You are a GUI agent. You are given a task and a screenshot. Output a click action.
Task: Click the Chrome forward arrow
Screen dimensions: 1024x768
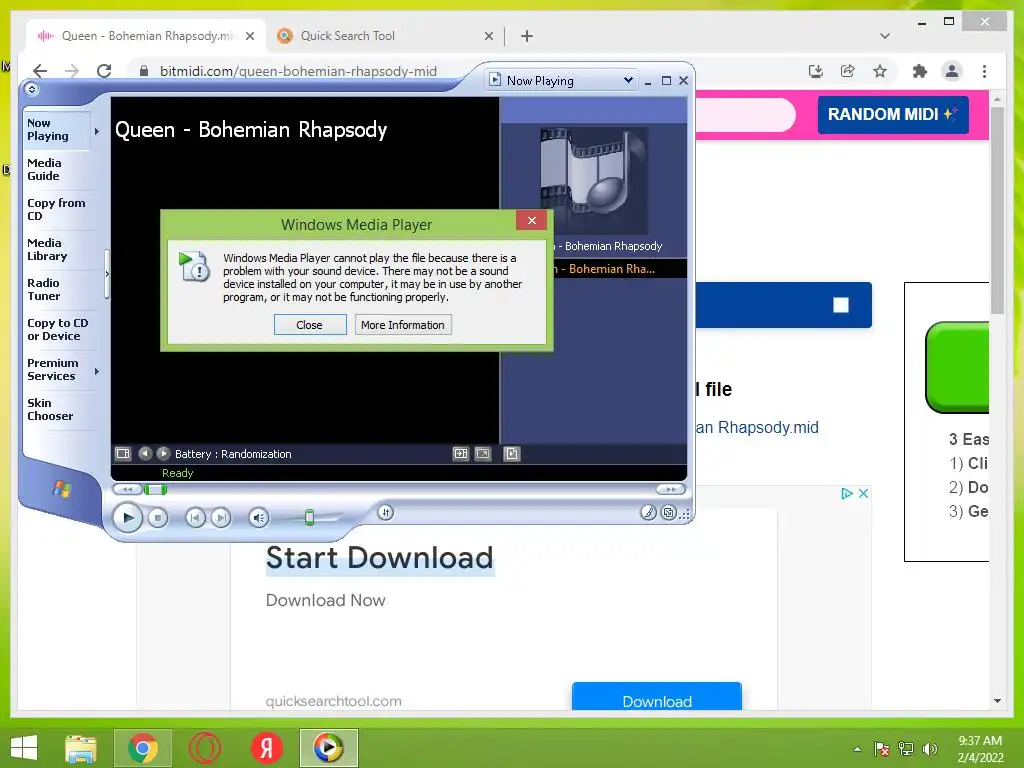[x=72, y=71]
